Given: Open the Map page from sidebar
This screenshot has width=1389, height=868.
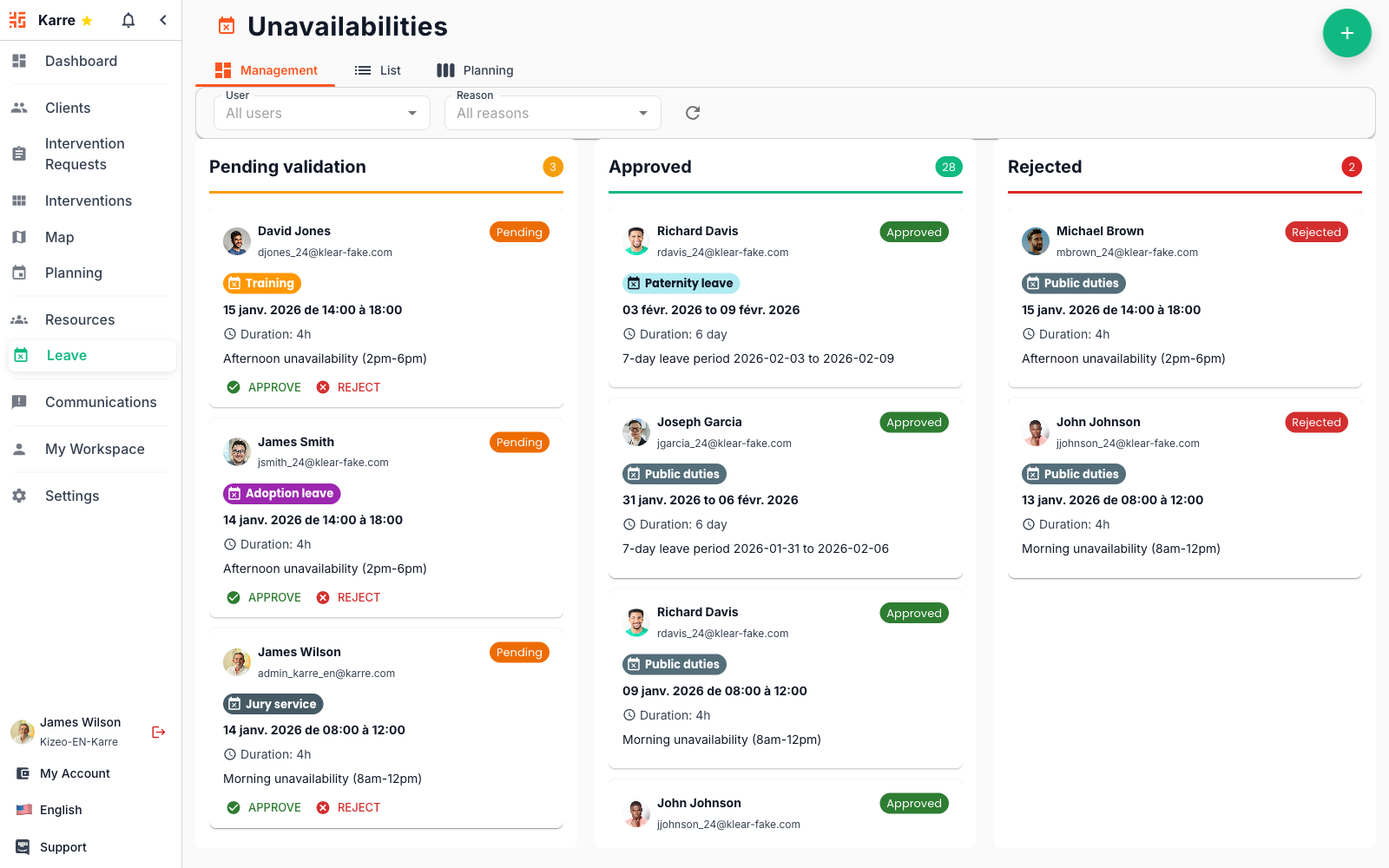Looking at the screenshot, I should tap(59, 237).
